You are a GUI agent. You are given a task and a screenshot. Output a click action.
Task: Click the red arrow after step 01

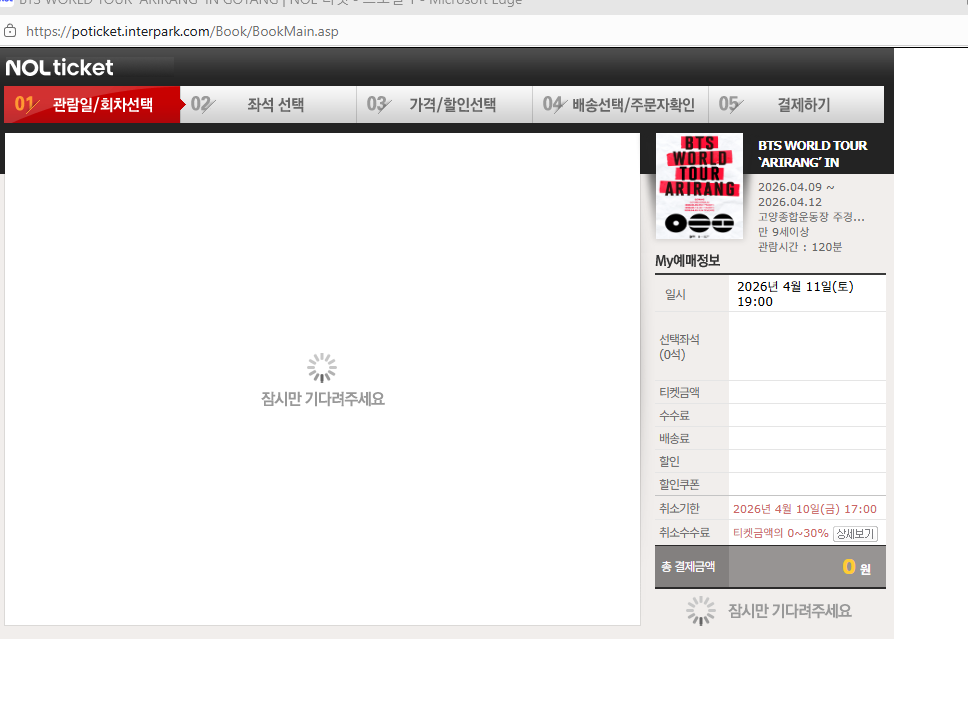coord(184,104)
